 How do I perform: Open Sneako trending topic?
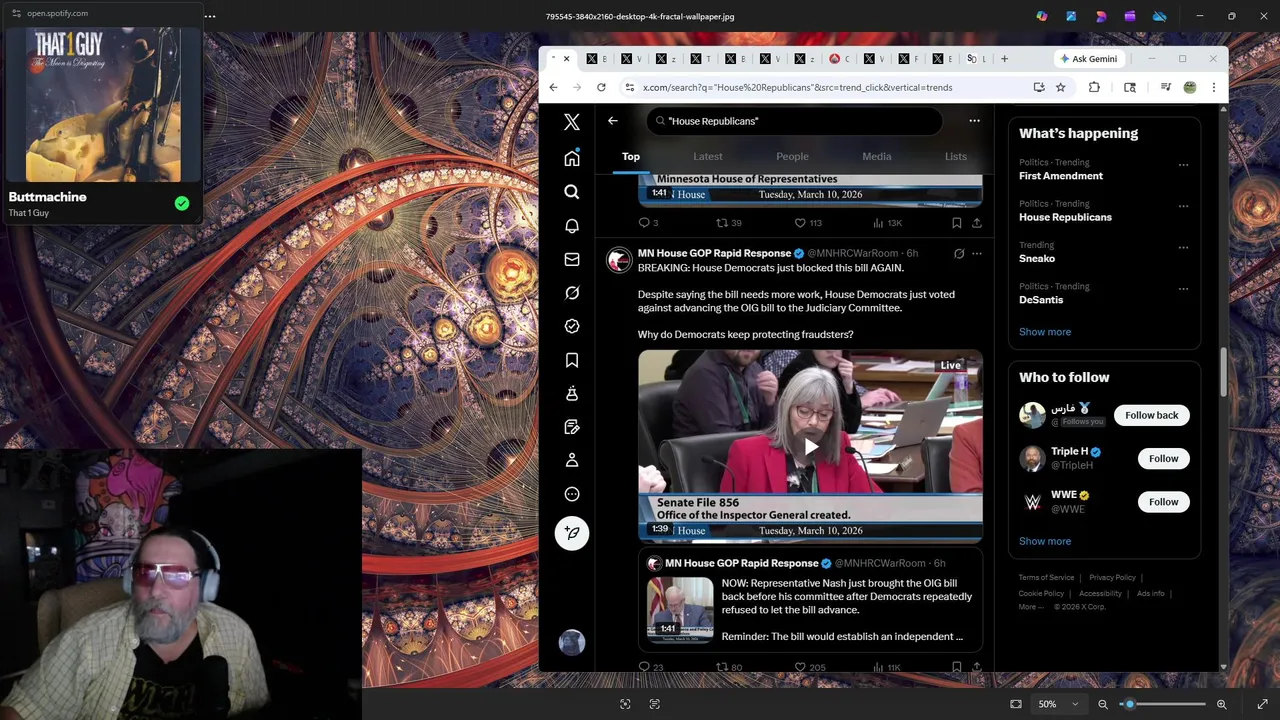[x=1037, y=258]
